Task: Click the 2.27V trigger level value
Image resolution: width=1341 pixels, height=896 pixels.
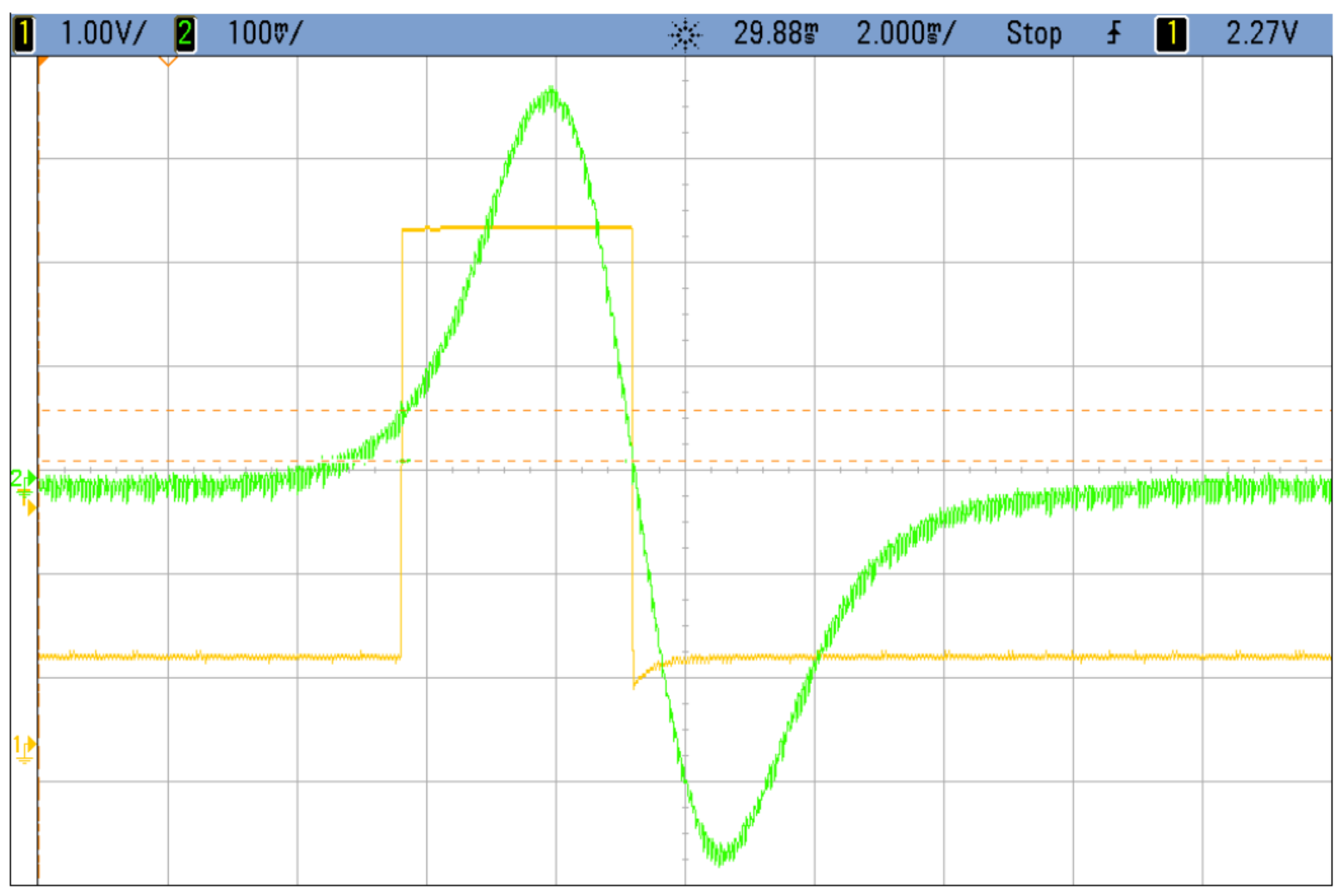Action: pos(1262,34)
